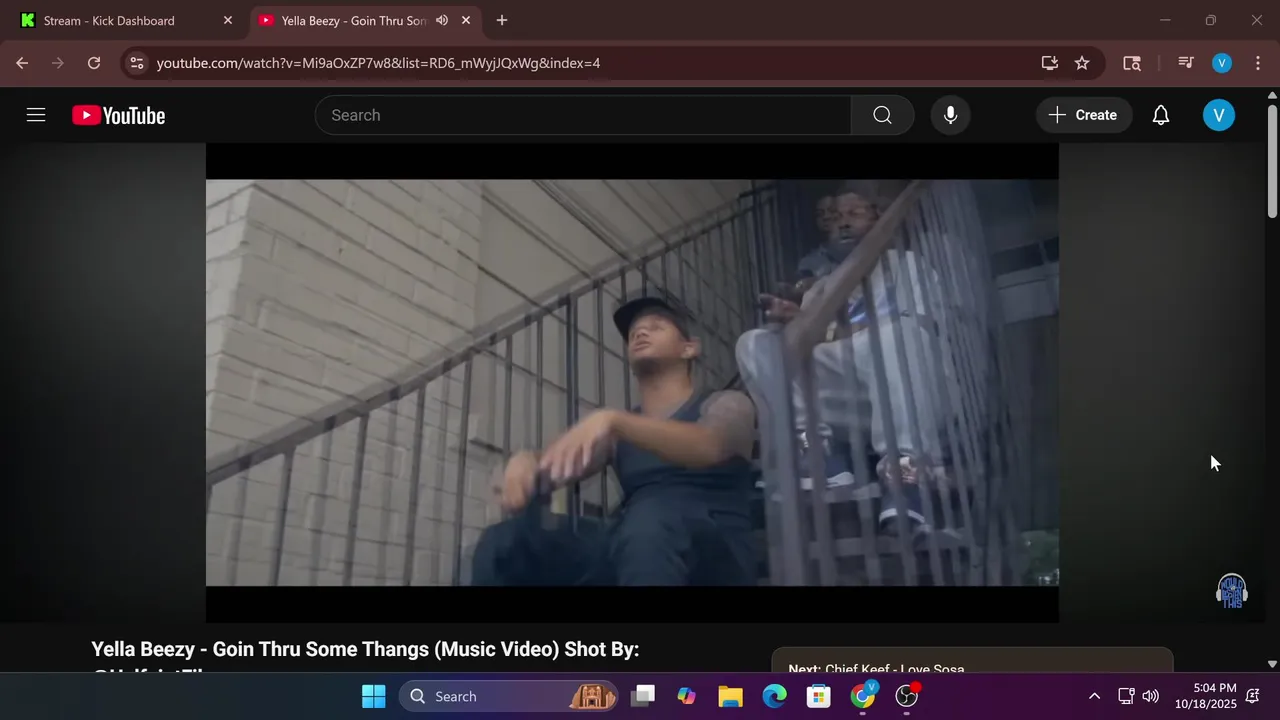
Task: Open the notification center icon
Action: 1253,696
